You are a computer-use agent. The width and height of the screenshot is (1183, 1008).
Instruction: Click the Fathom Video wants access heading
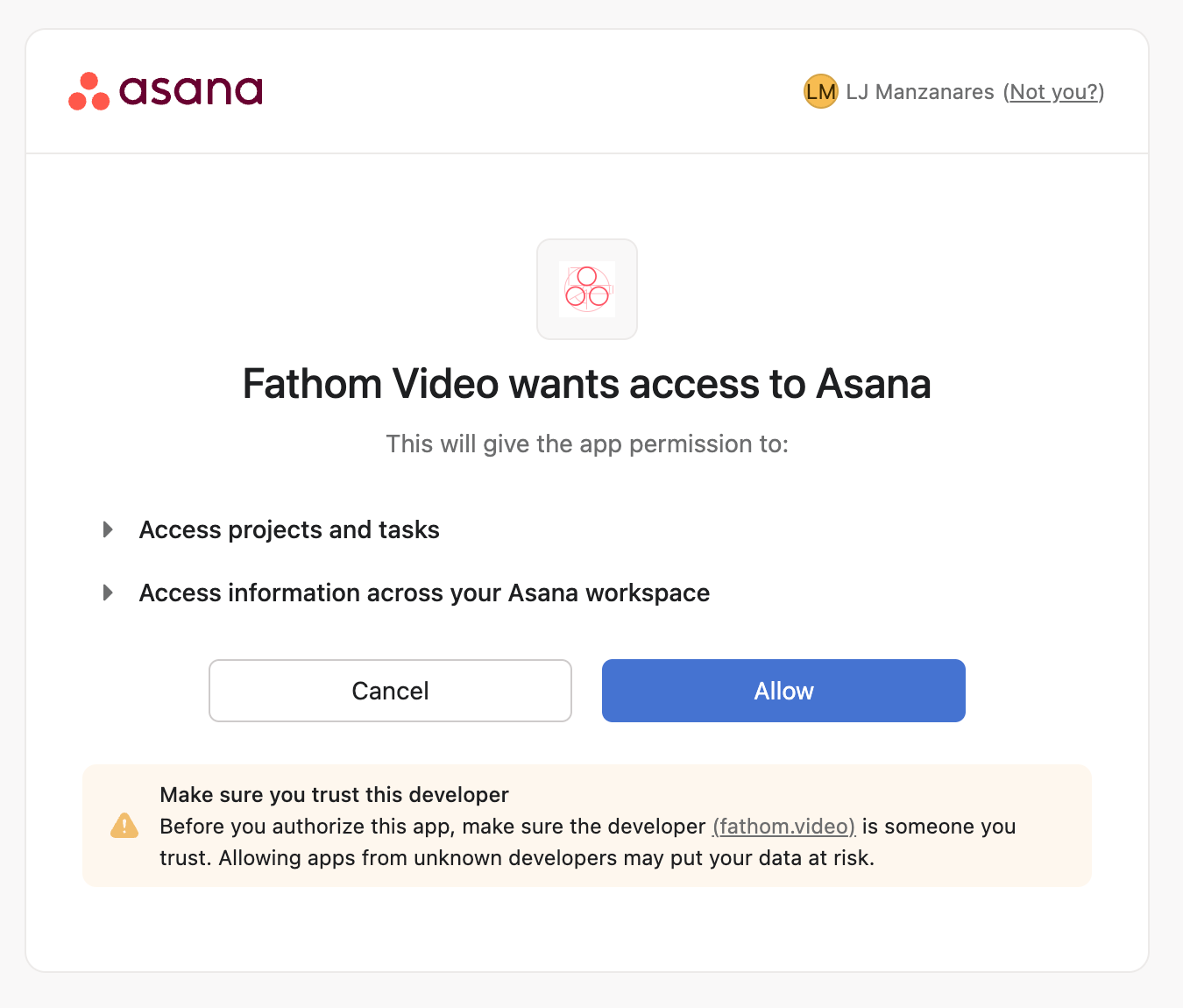tap(587, 384)
